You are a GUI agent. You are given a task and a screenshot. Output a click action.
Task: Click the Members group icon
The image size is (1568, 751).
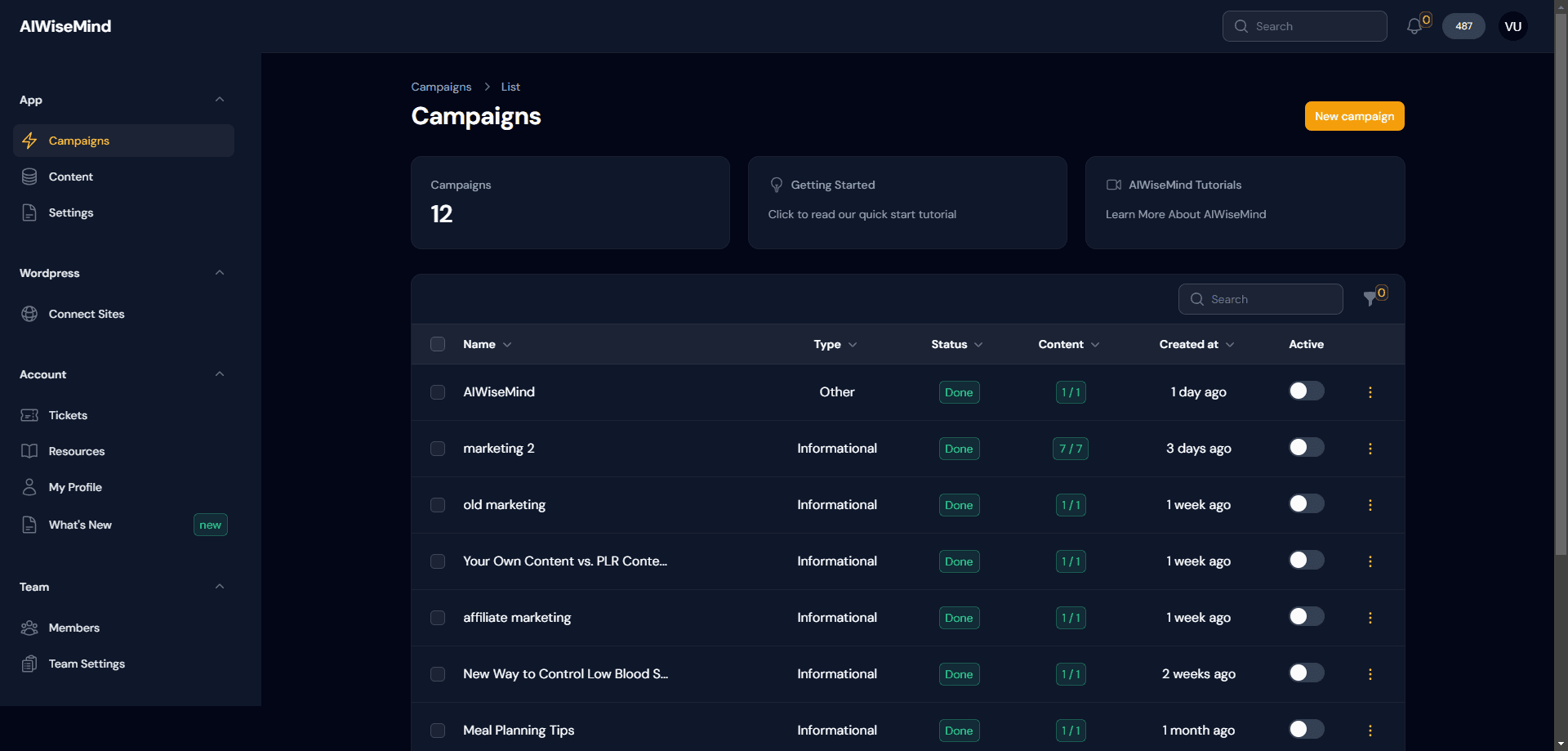[x=29, y=628]
